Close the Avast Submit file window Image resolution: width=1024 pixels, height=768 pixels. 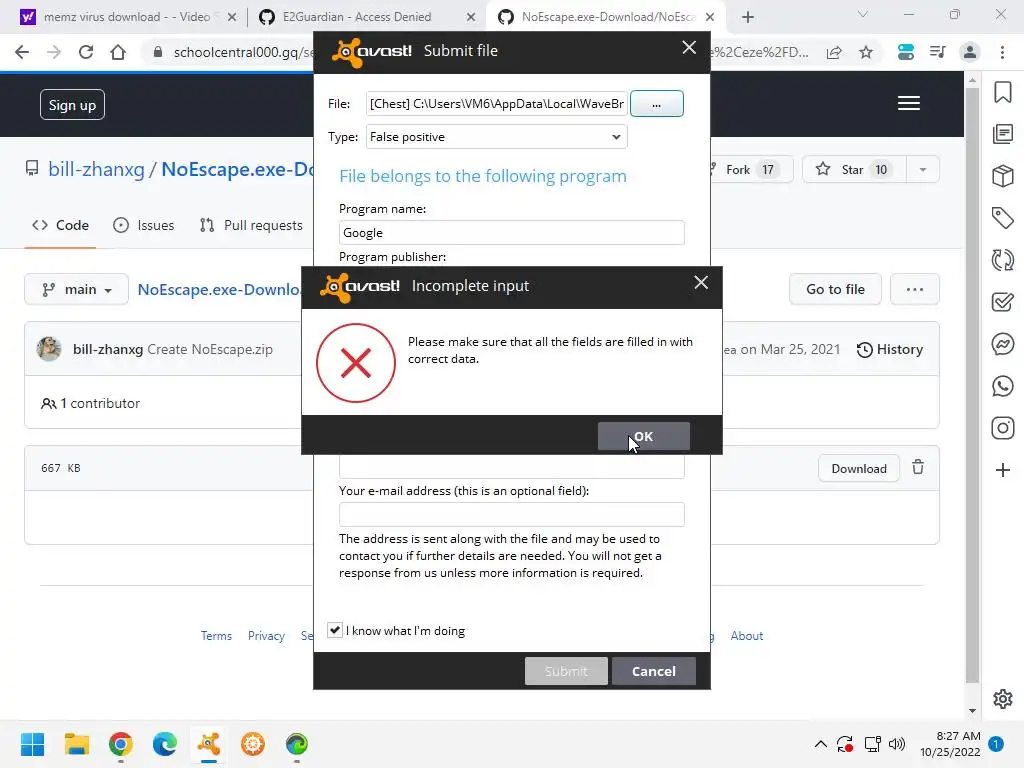(689, 48)
